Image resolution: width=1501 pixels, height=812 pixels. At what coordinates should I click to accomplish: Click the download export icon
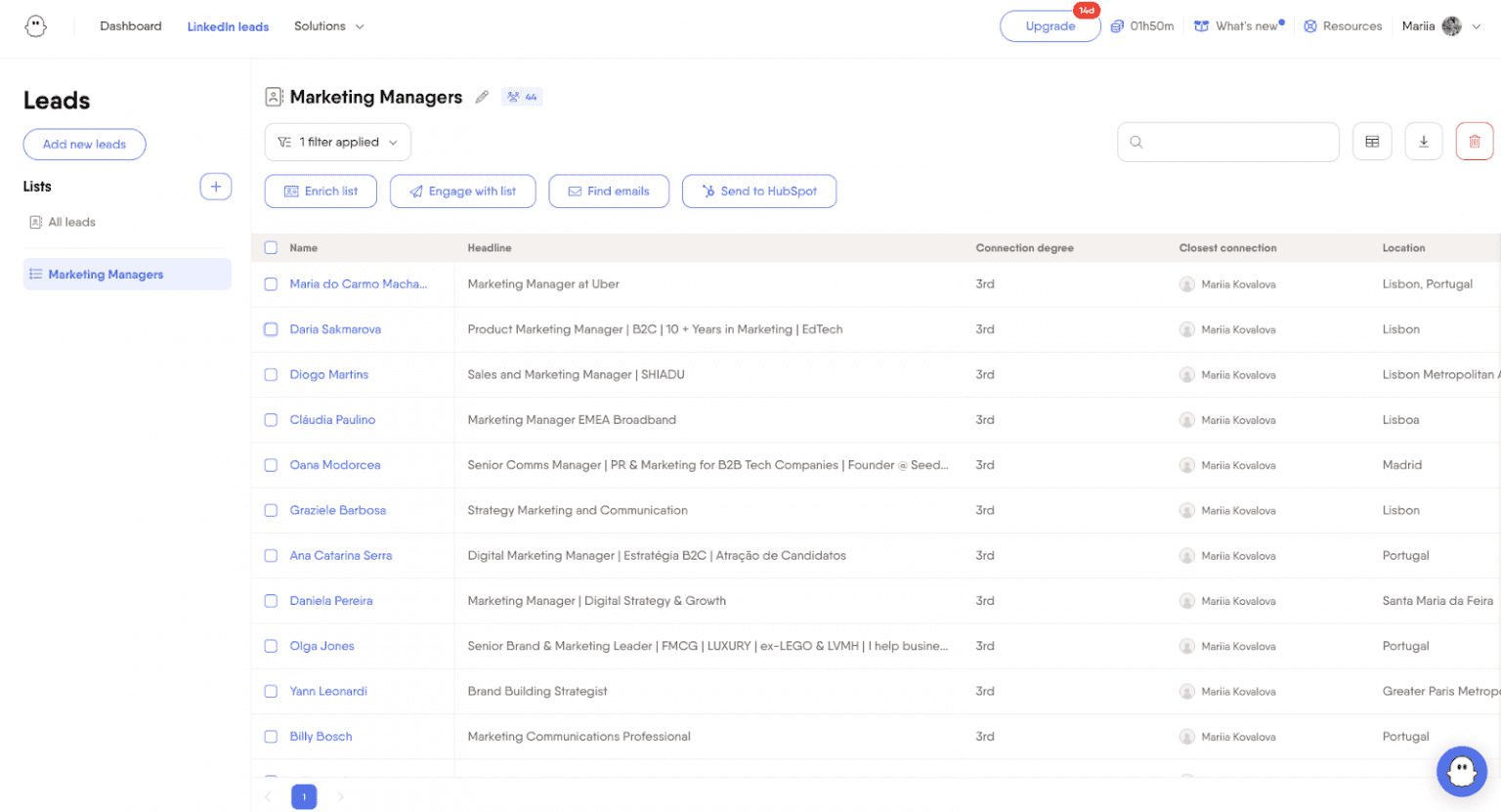click(1423, 142)
